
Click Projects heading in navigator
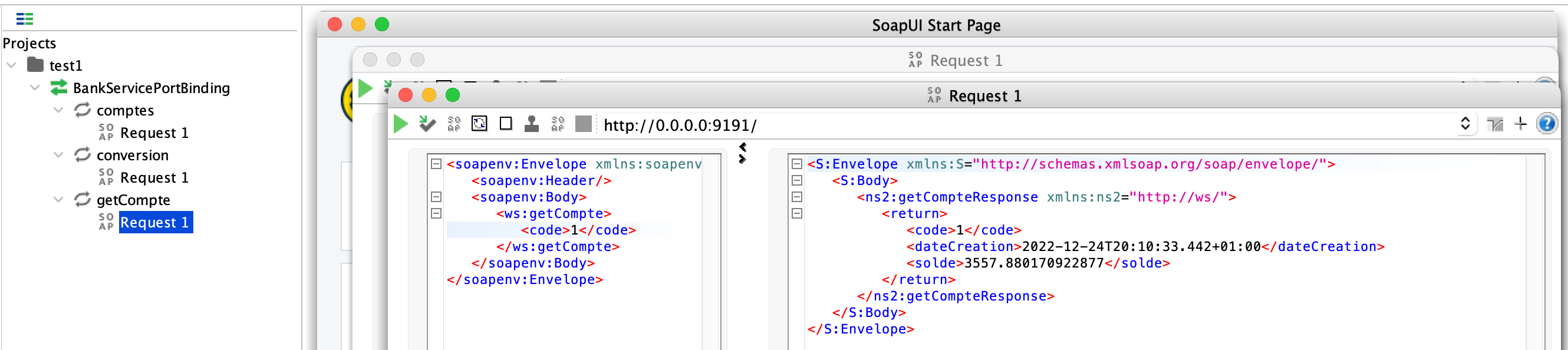tap(29, 43)
